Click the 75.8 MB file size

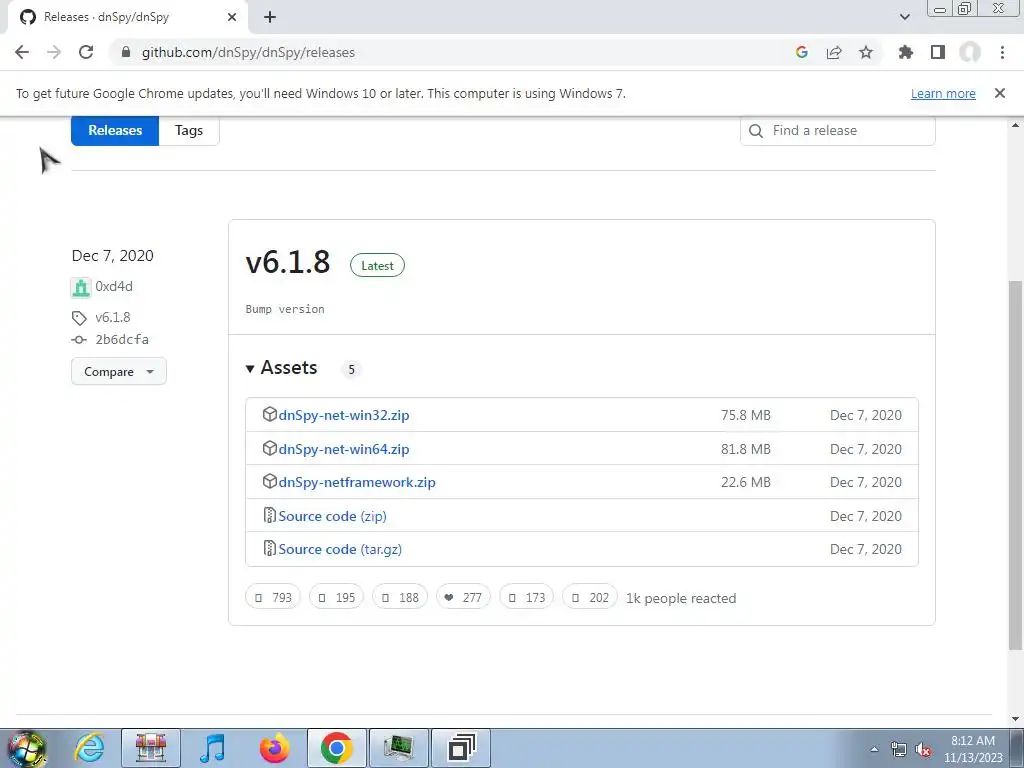[x=746, y=415]
